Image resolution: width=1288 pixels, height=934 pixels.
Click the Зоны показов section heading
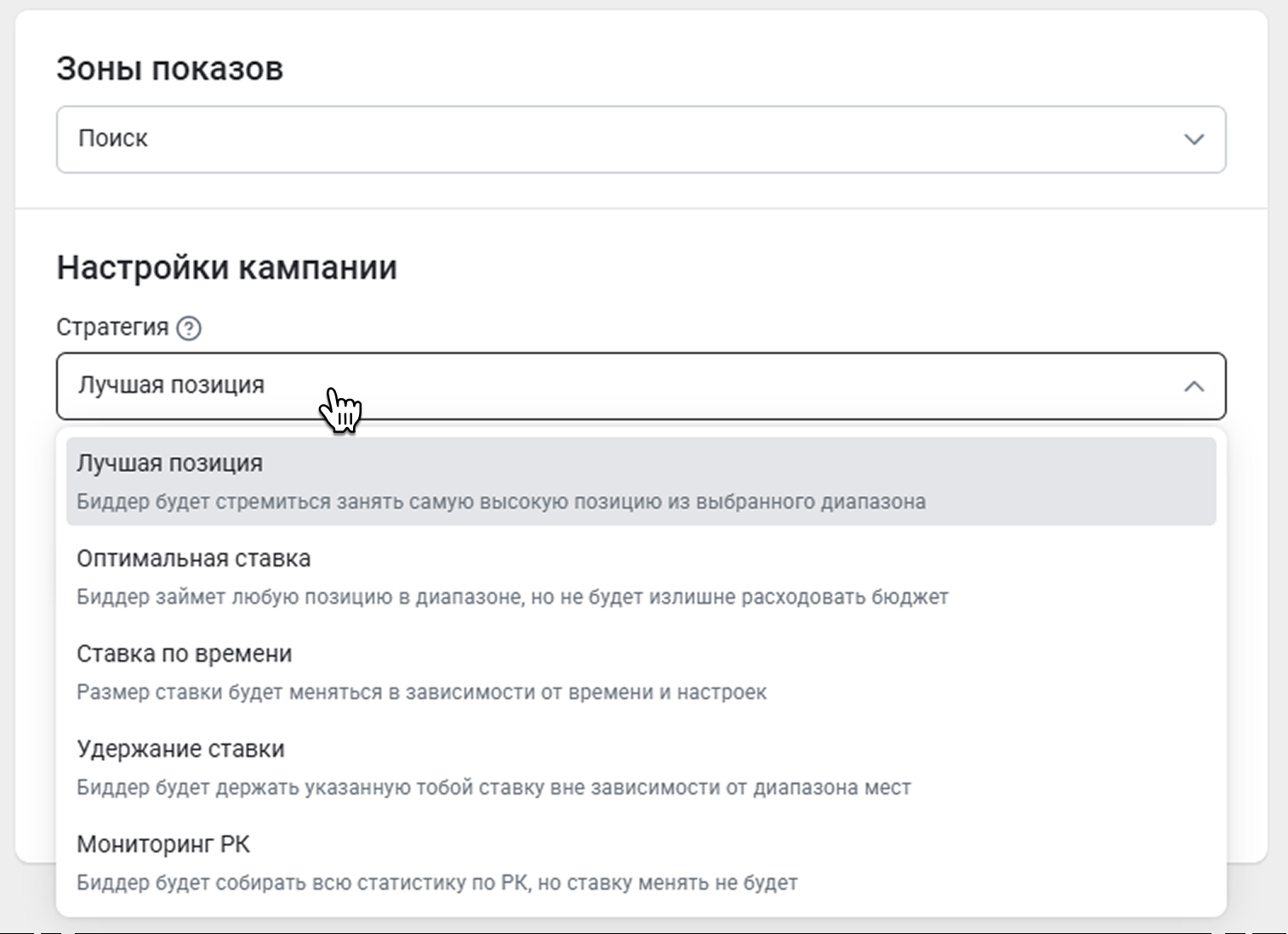[x=169, y=69]
